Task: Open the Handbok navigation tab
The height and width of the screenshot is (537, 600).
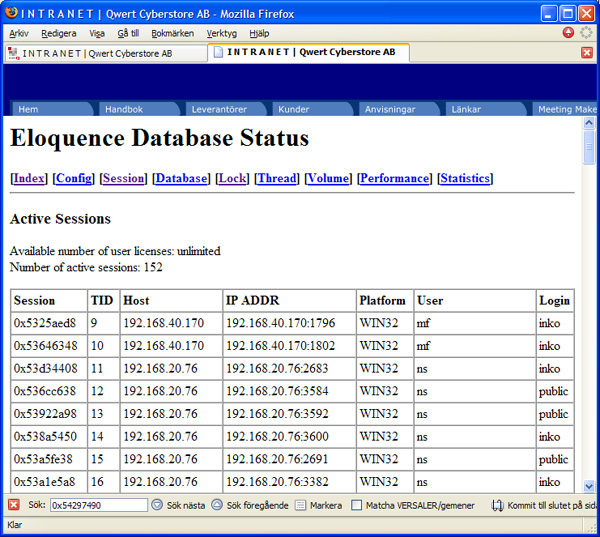Action: click(139, 109)
